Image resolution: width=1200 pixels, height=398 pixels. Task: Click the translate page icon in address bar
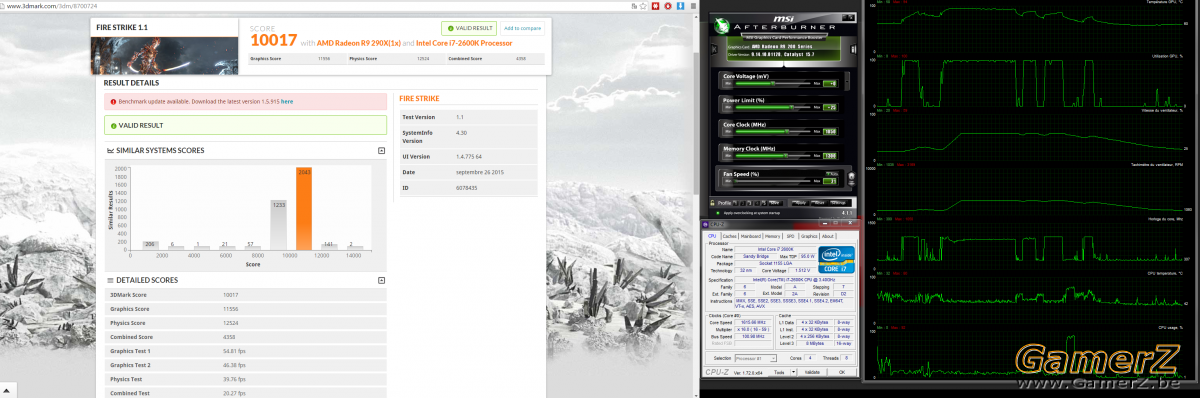(x=634, y=6)
